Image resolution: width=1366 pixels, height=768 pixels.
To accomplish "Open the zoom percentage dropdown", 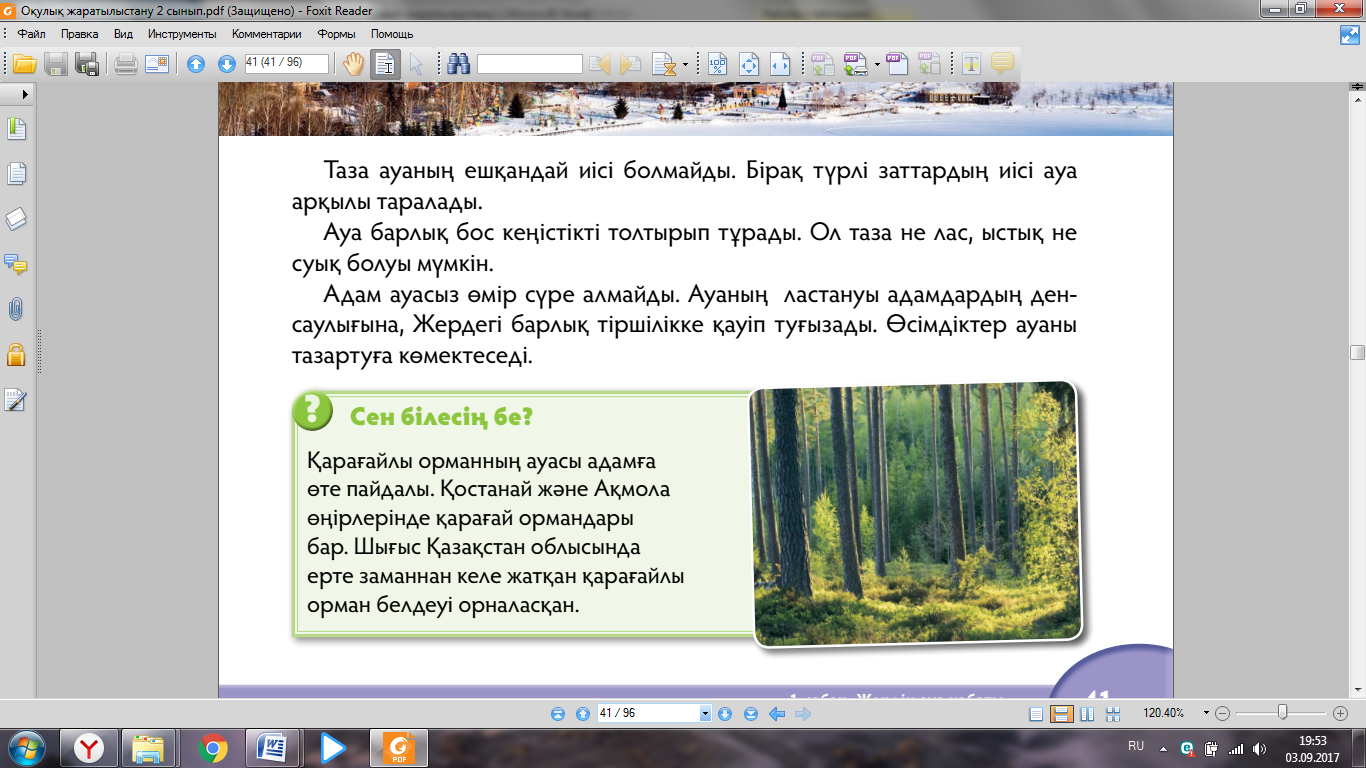I will 1206,714.
